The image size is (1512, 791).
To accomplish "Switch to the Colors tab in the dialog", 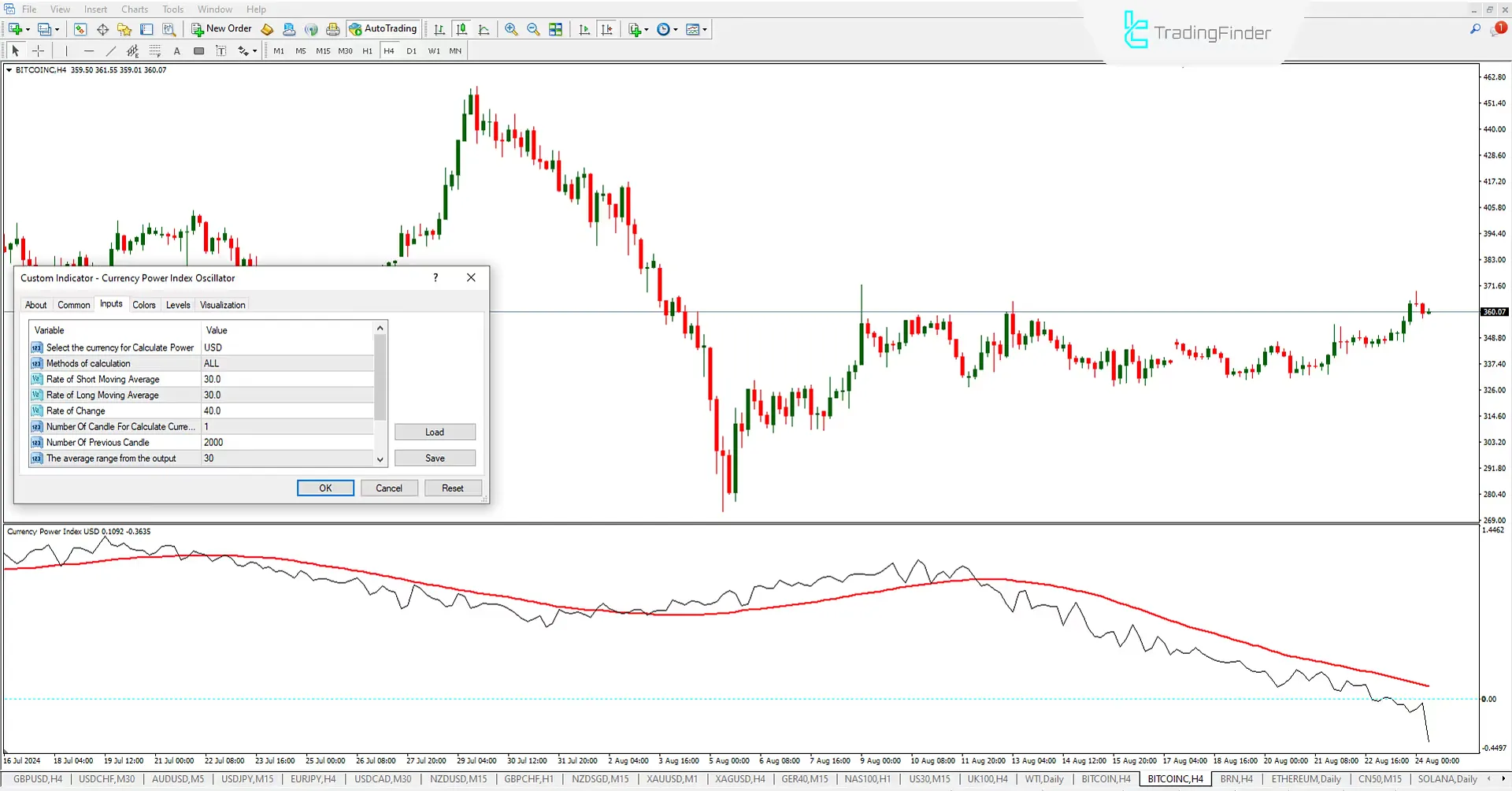I will (x=144, y=305).
